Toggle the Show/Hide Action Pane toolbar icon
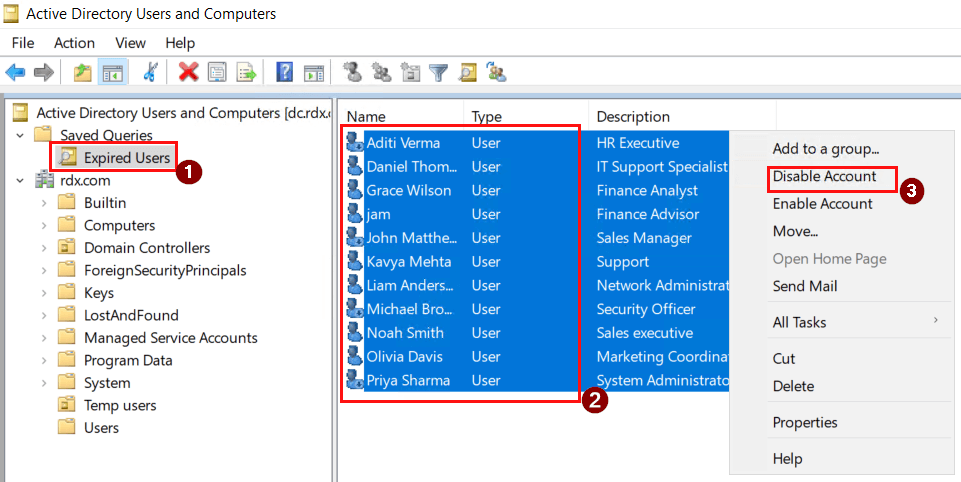The width and height of the screenshot is (961, 482). click(314, 74)
